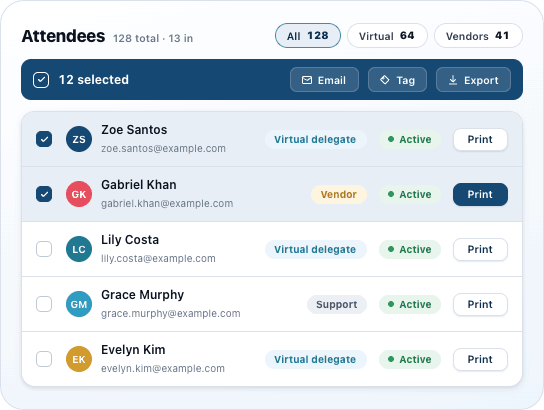Screen dimensions: 544x410
Task: Toggle the select-all checkbox beside 12 selected
Action: pyautogui.click(x=41, y=80)
